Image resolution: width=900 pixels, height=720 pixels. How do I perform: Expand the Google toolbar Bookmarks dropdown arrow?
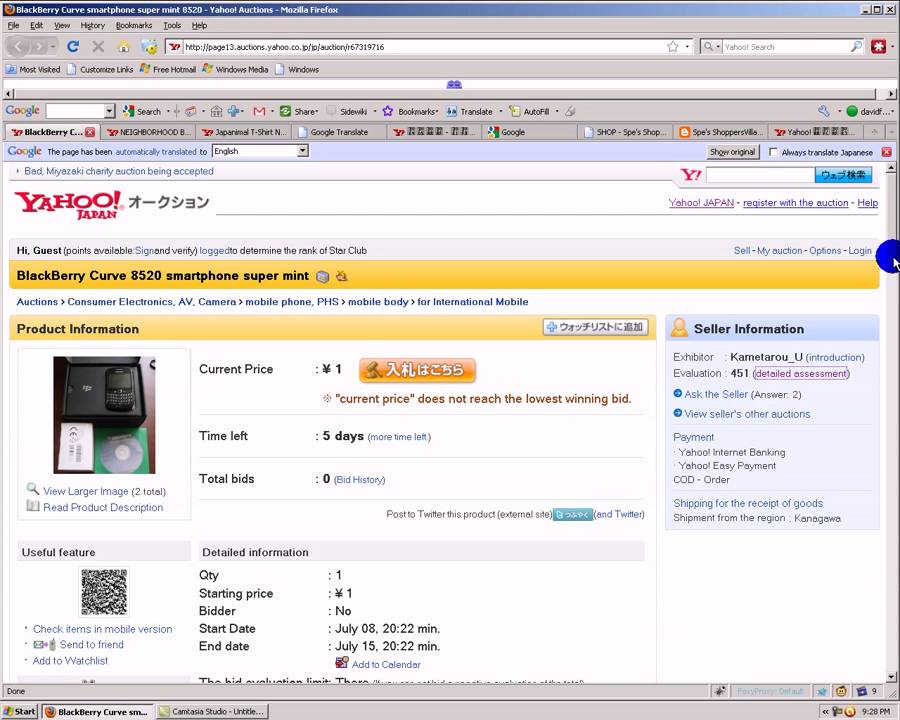(x=437, y=112)
